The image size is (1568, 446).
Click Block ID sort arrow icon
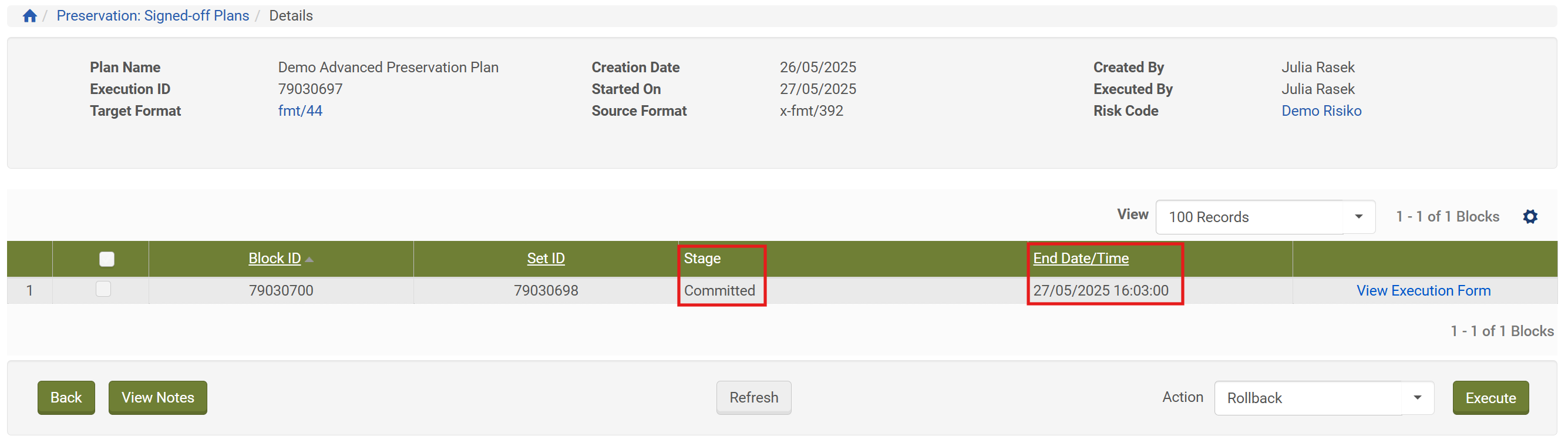coord(309,260)
